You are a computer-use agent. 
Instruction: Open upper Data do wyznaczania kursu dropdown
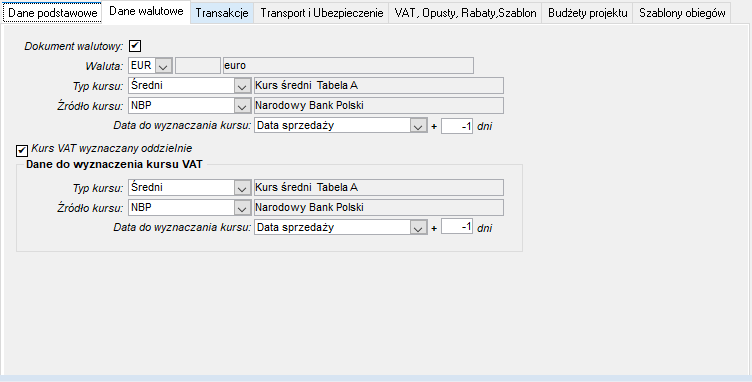(x=418, y=126)
